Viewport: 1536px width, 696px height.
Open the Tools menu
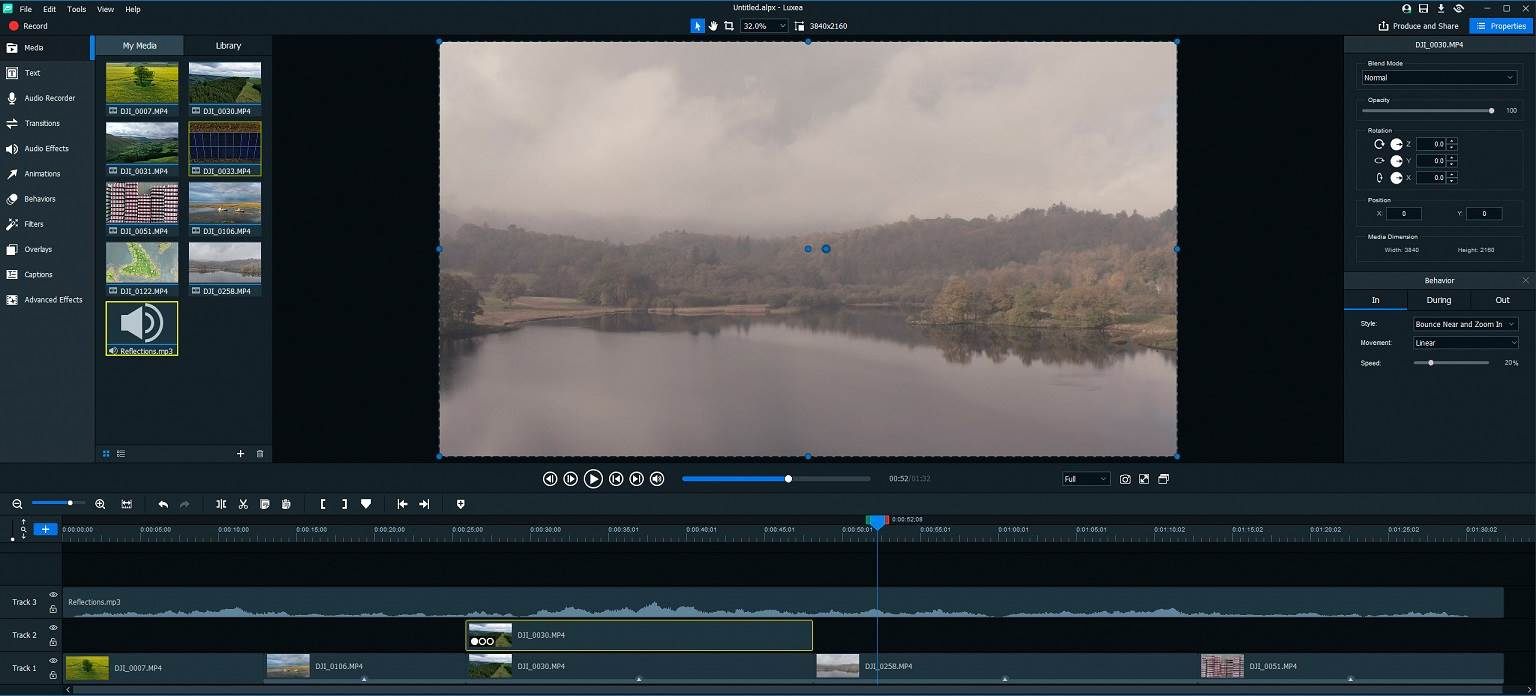[76, 9]
